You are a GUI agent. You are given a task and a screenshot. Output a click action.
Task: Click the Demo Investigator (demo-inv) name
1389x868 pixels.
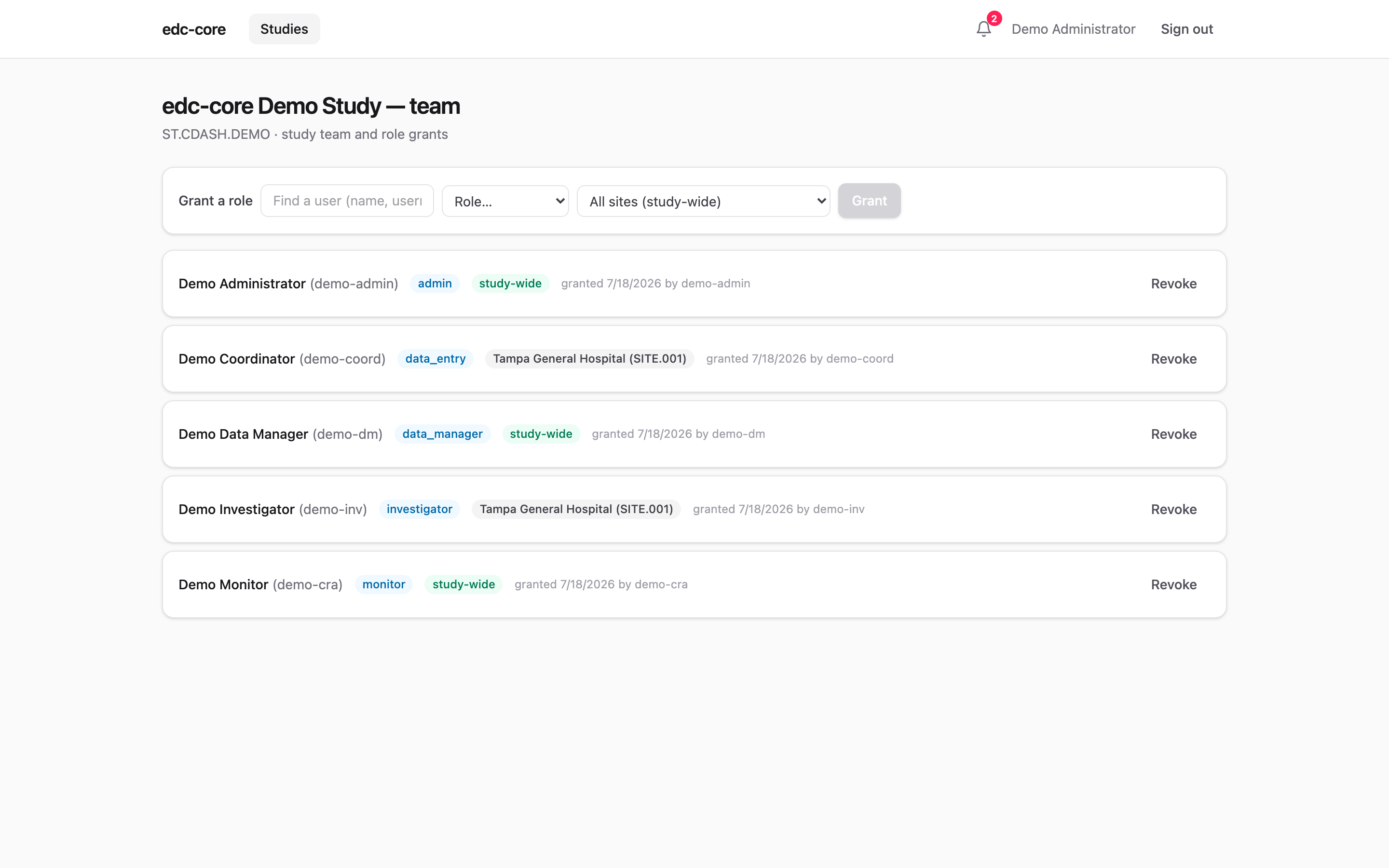(x=272, y=509)
